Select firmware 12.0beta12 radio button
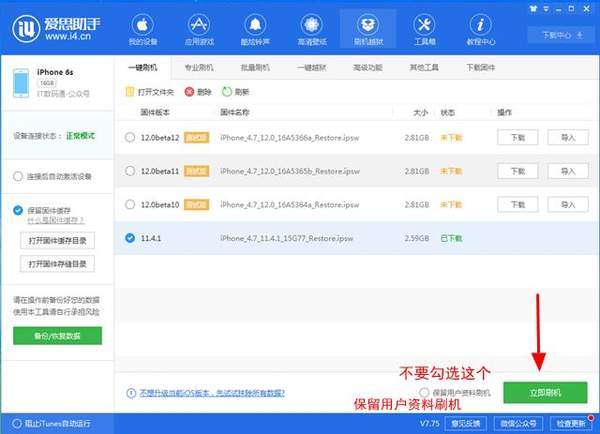The width and height of the screenshot is (600, 434). (130, 137)
